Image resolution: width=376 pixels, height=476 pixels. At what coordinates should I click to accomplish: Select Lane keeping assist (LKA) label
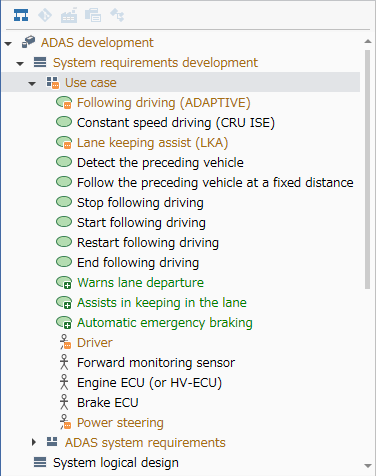[x=153, y=143]
